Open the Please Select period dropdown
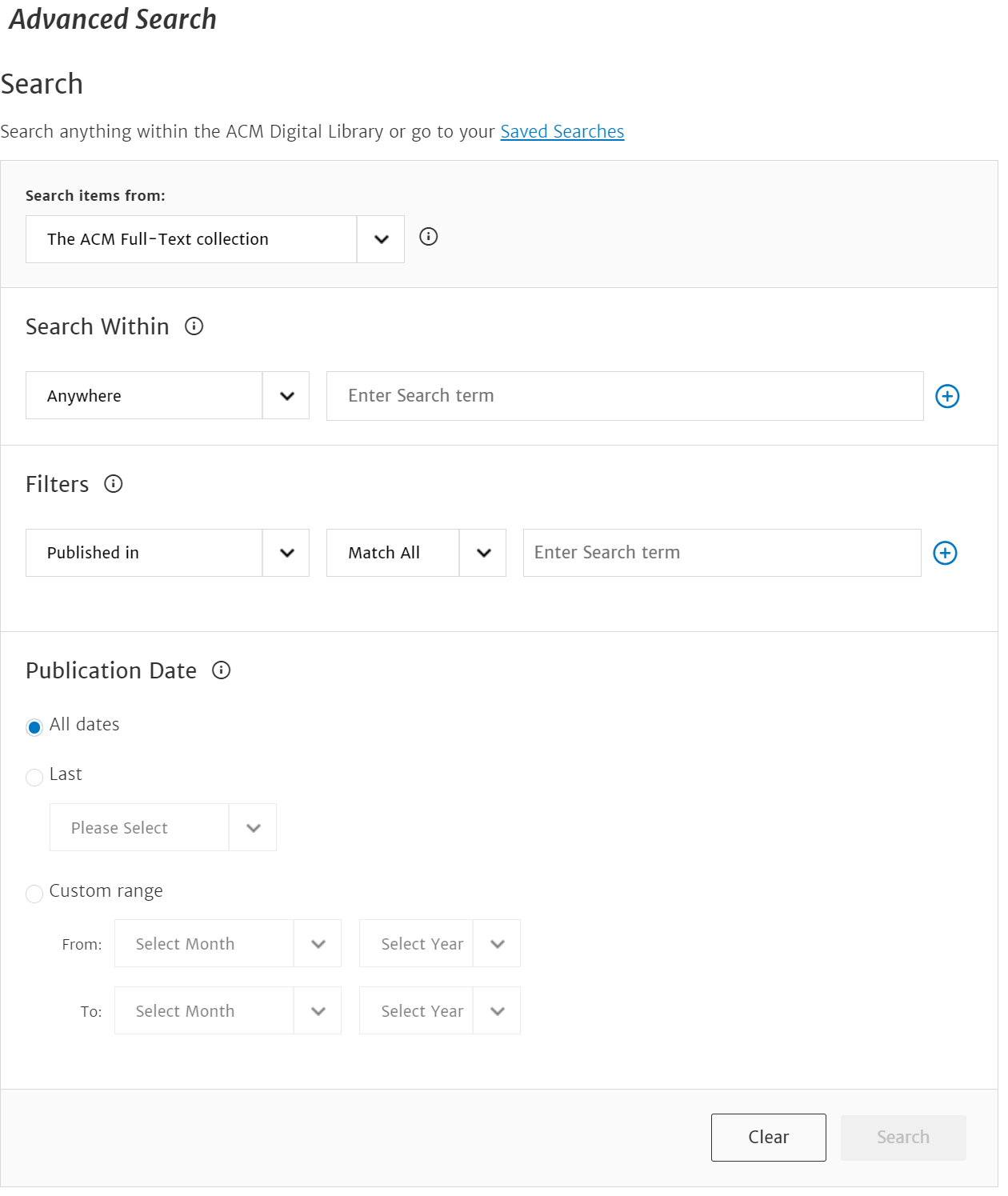 point(163,827)
